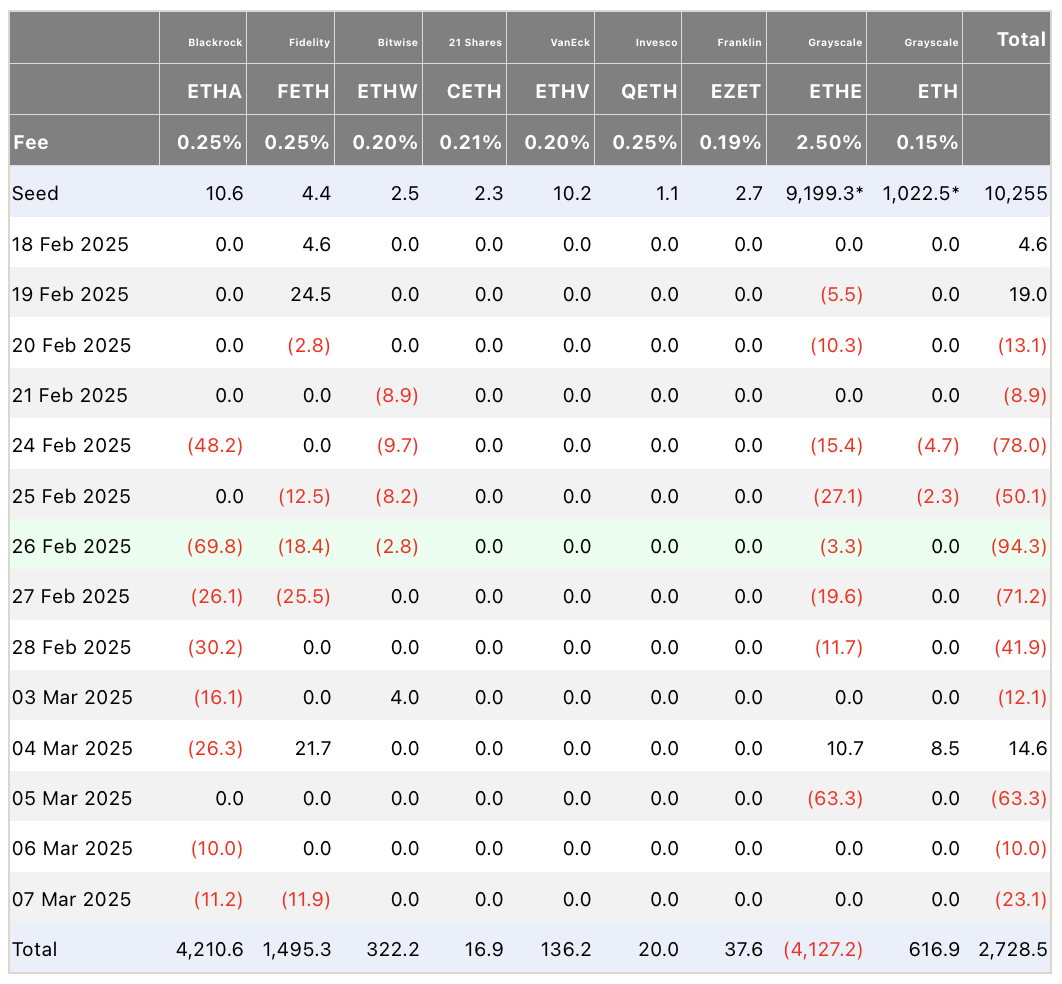Click the (63.3) ETHE value on 05 Mar
The image size is (1062, 984).
point(835,798)
